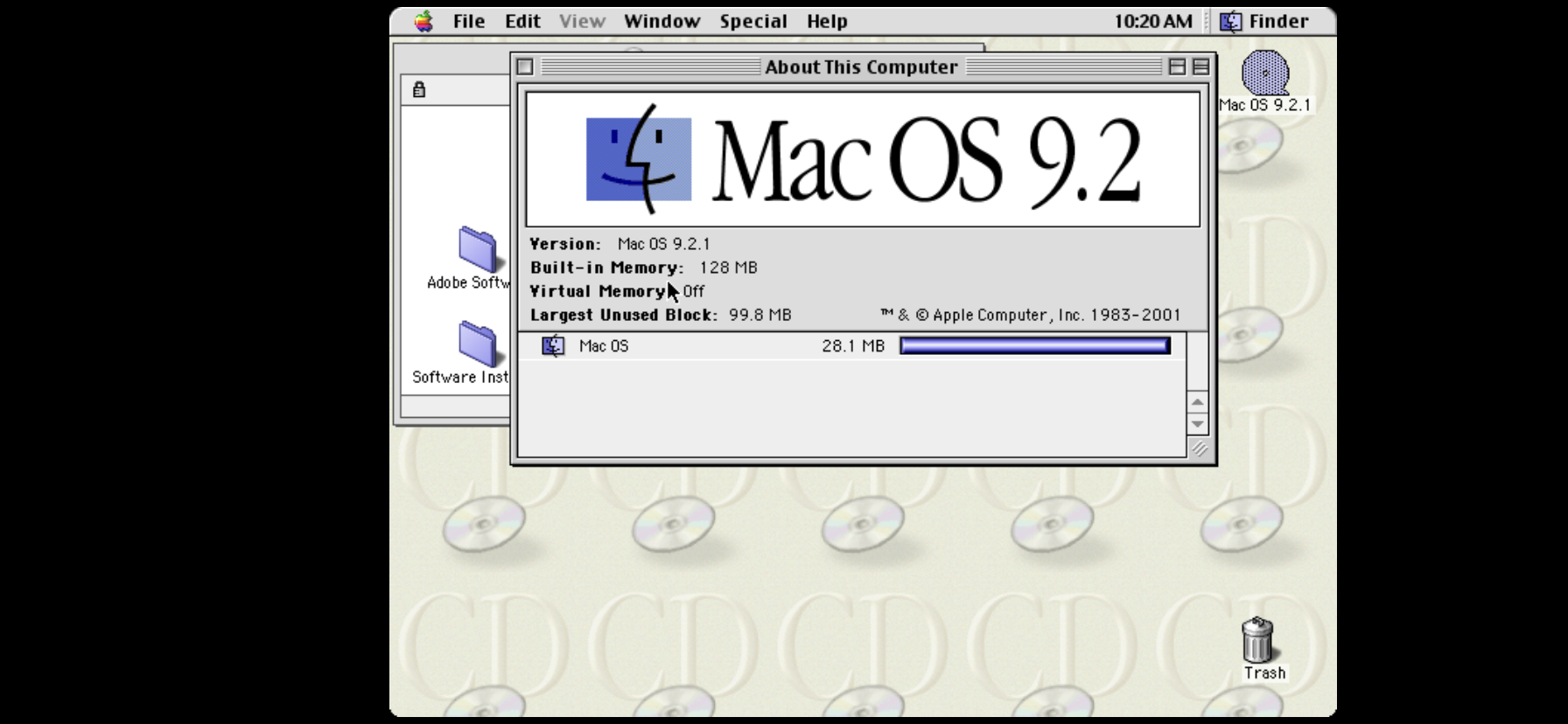Select the Mac OS row icon in the memory list
This screenshot has height=724, width=1568.
[553, 345]
